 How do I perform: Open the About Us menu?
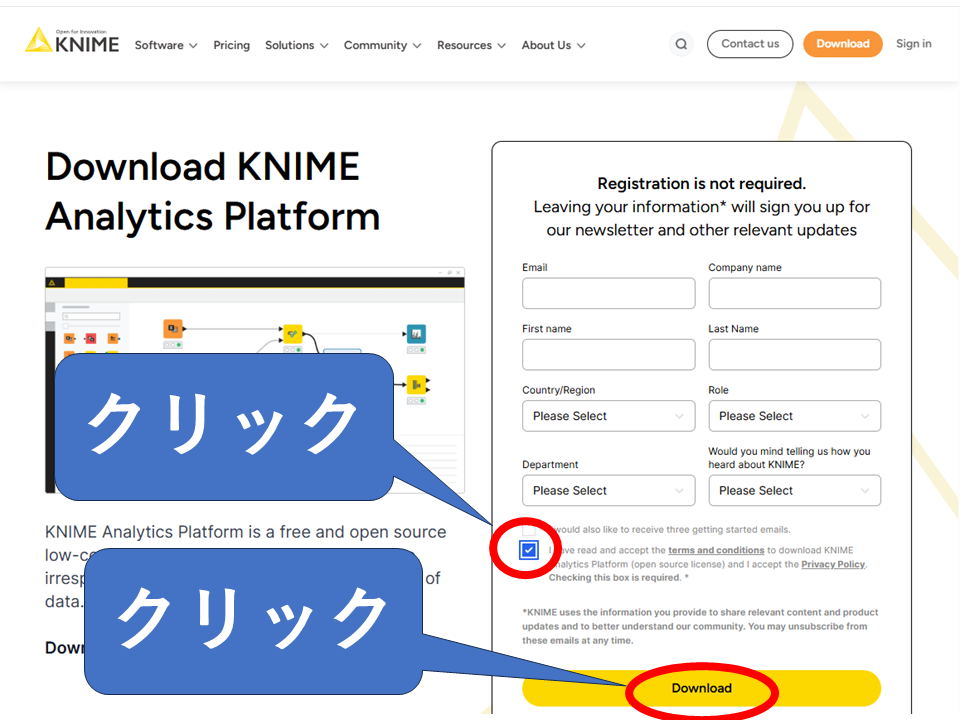tap(553, 45)
